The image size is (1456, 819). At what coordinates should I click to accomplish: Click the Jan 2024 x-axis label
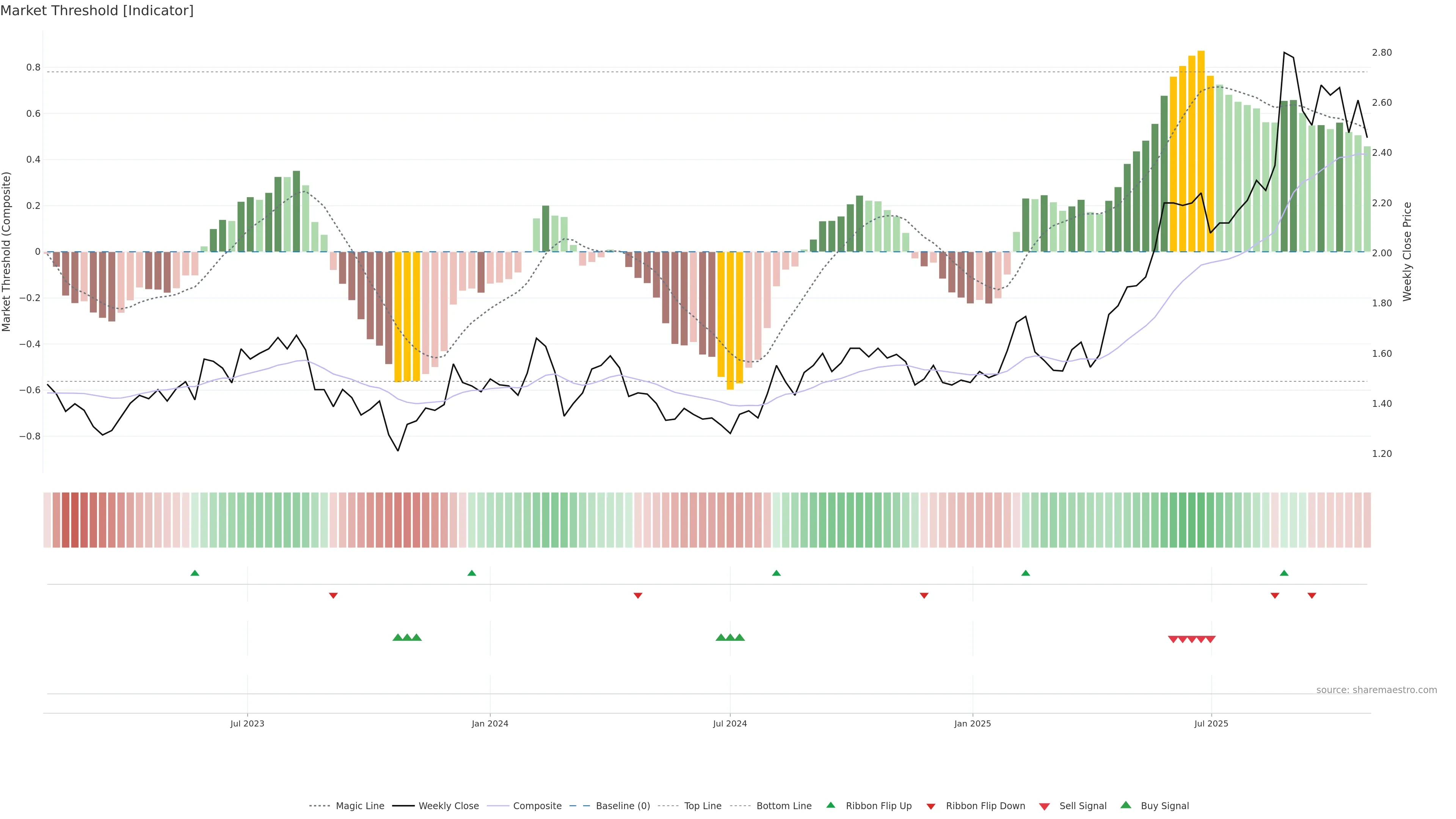pos(490,723)
